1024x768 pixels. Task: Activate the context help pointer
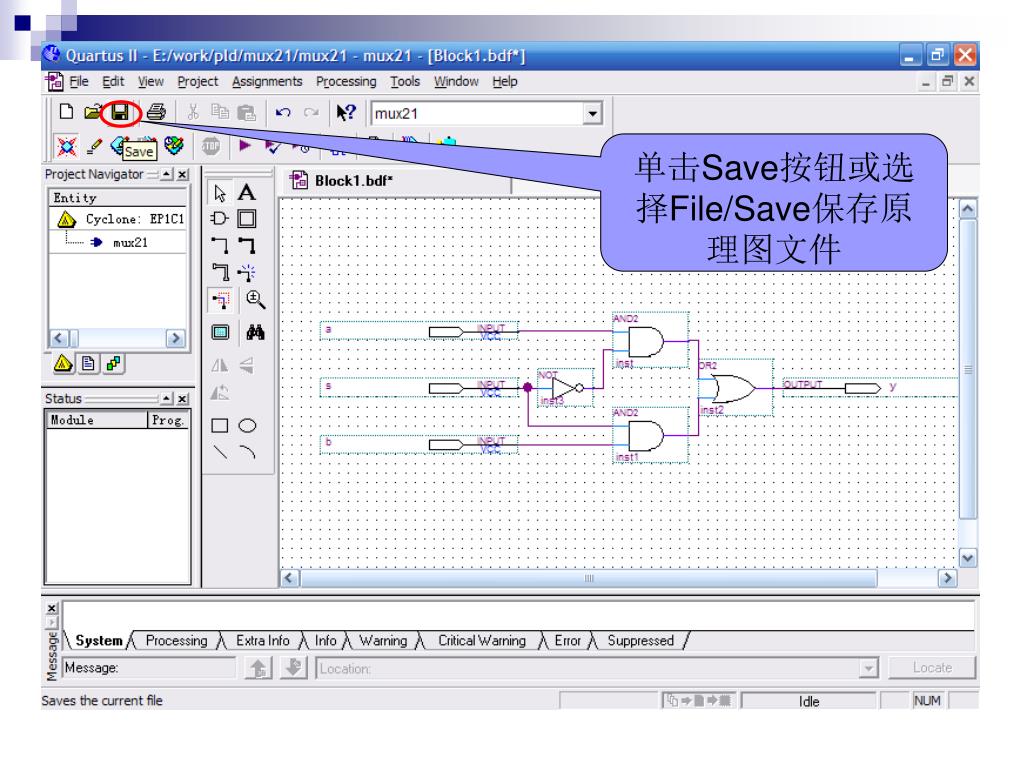tap(345, 112)
